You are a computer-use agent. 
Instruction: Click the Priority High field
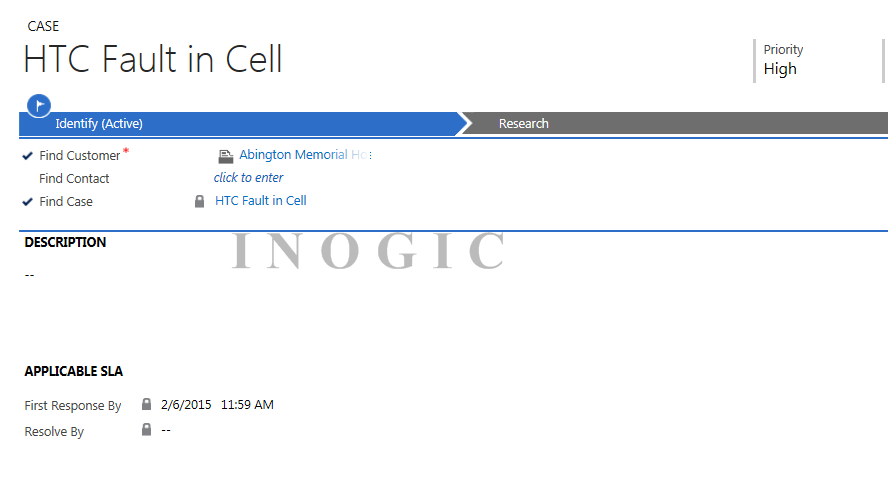[x=783, y=61]
